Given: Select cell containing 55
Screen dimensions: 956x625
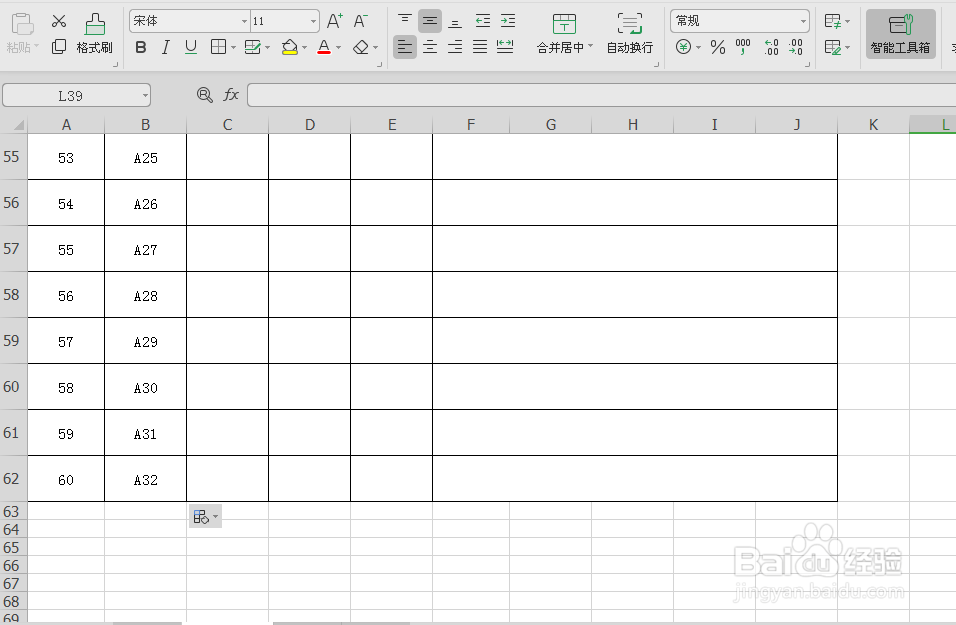Looking at the screenshot, I should click(x=66, y=250).
